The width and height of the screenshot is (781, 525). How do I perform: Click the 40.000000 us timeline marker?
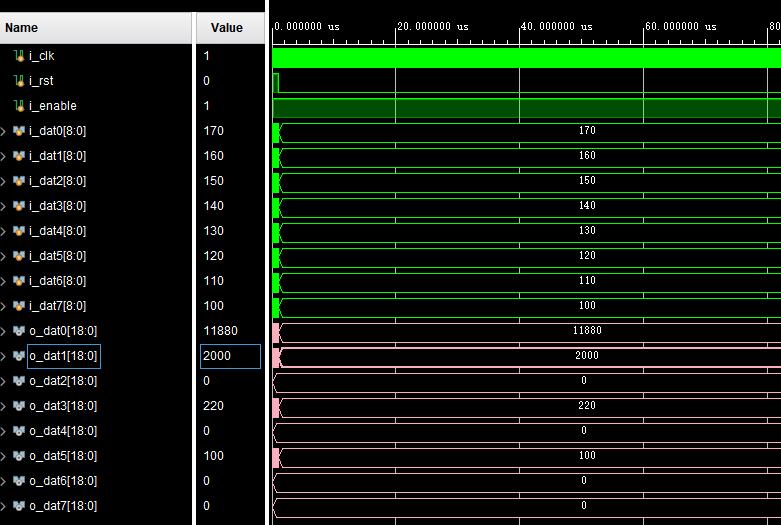point(557,26)
